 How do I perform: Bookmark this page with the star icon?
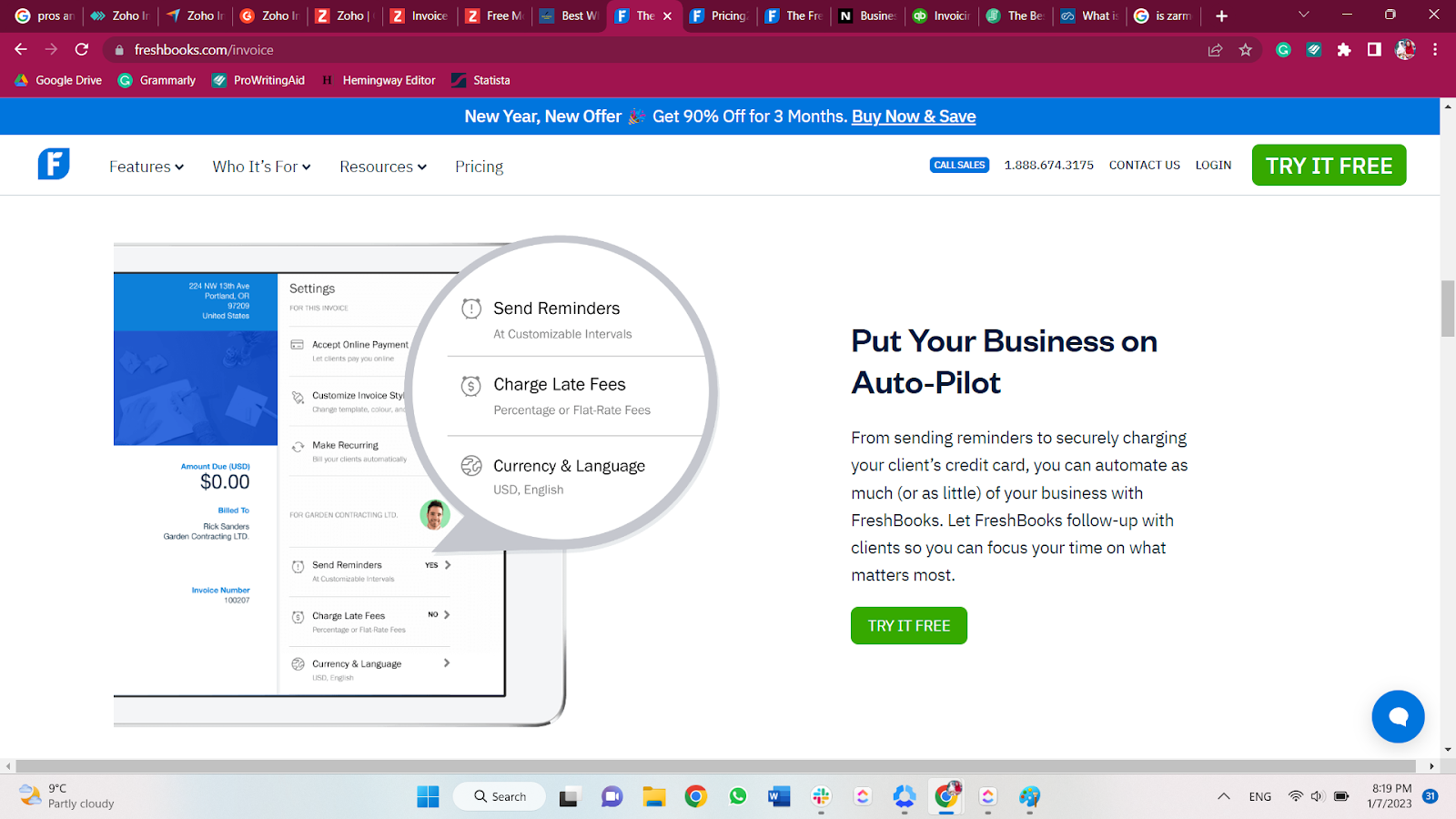pyautogui.click(x=1245, y=50)
